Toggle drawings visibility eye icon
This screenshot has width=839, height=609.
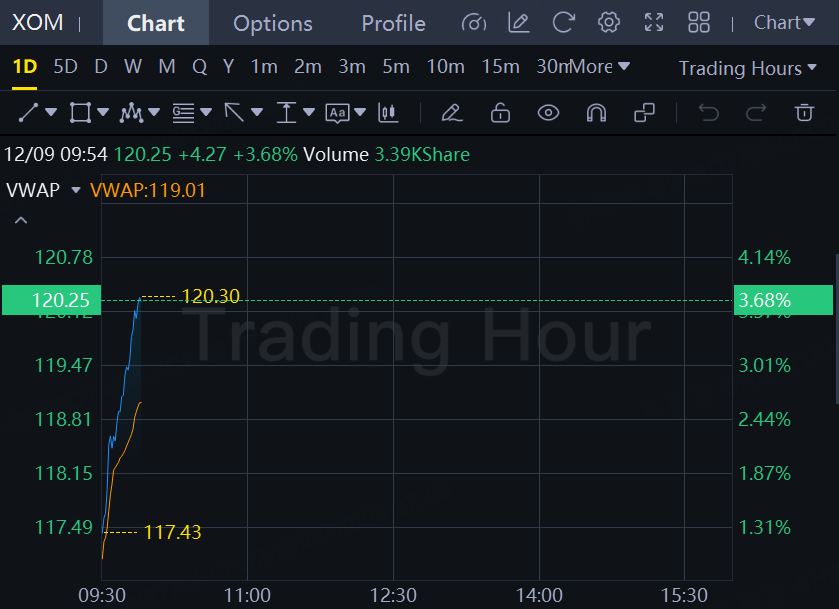coord(548,113)
